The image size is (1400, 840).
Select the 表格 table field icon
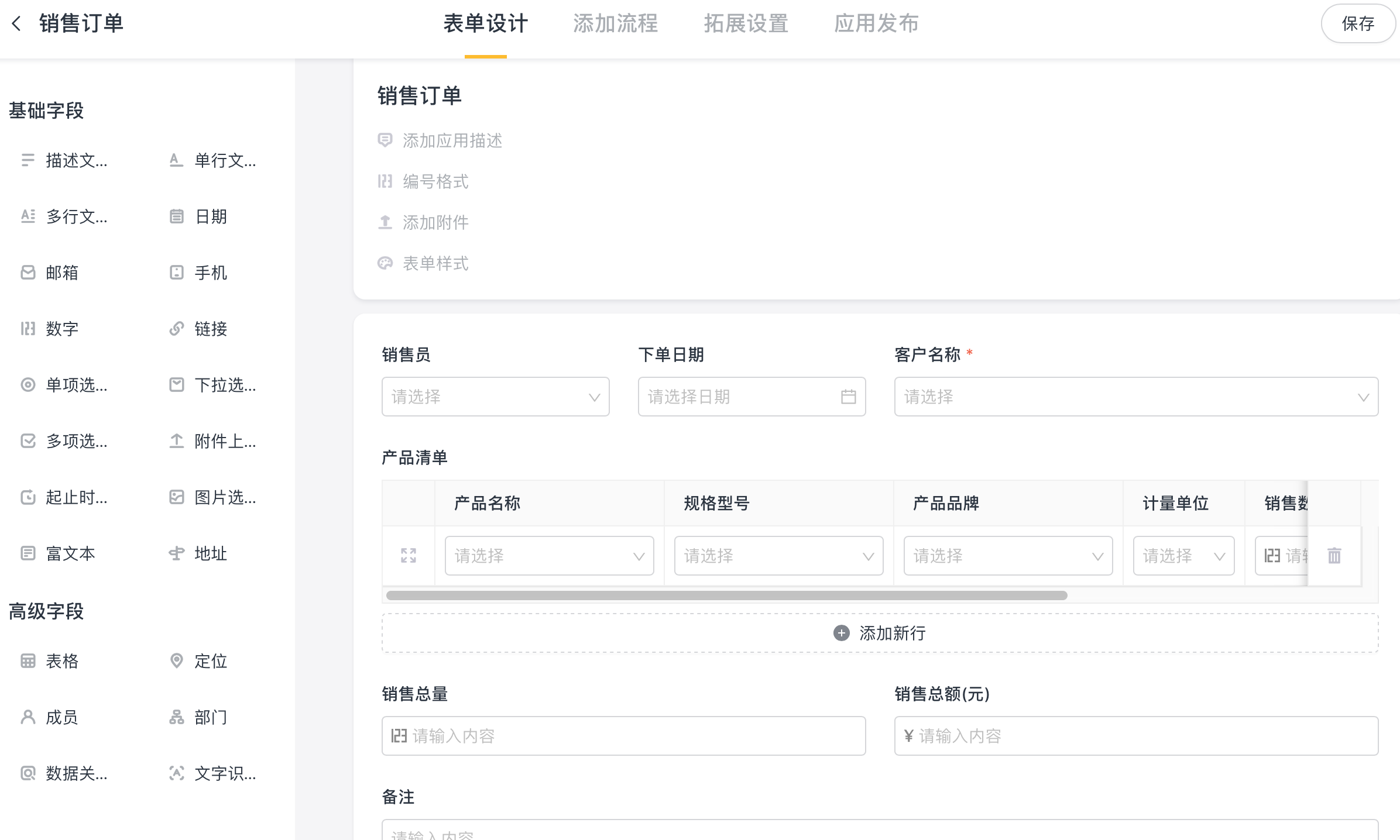(28, 661)
